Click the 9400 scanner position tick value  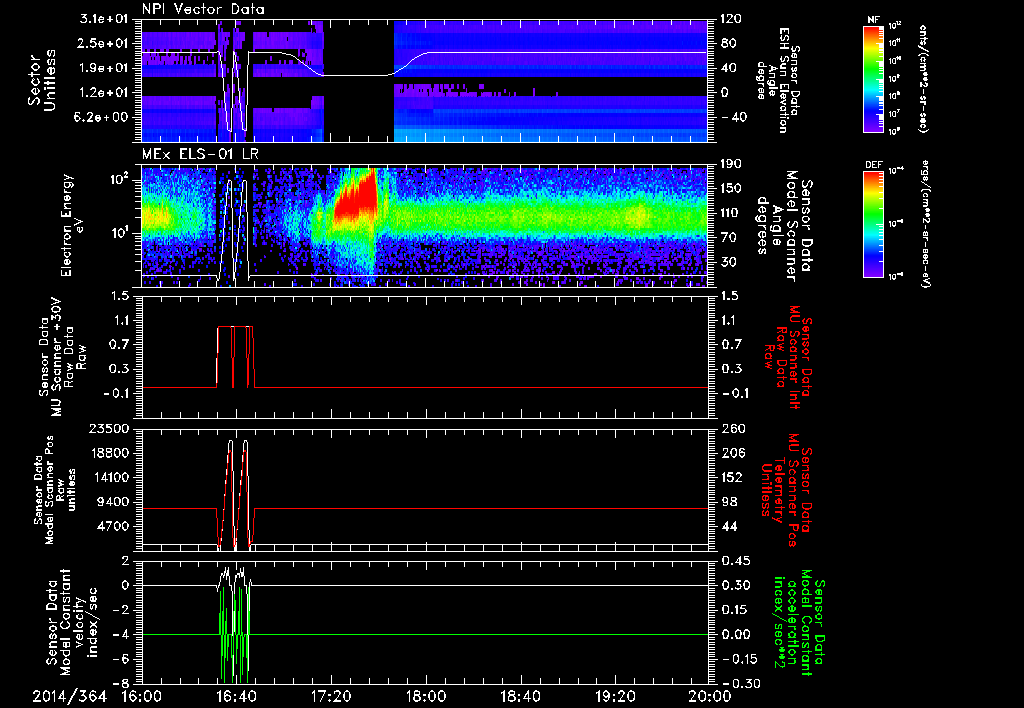click(x=115, y=502)
